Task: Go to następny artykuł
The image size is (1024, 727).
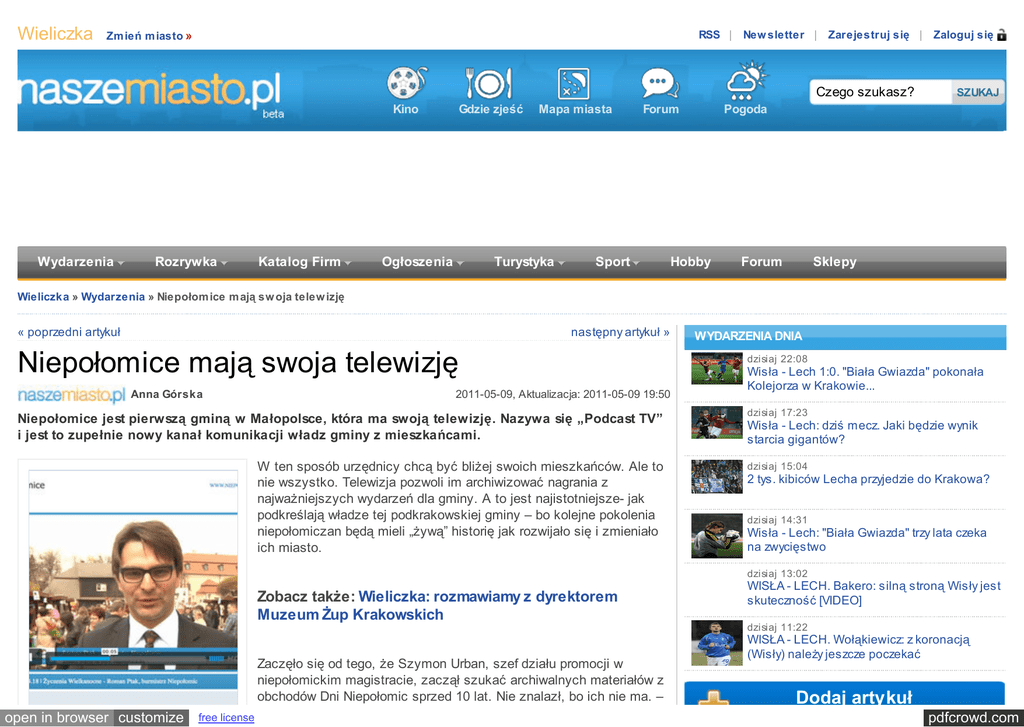Action: pyautogui.click(x=619, y=332)
